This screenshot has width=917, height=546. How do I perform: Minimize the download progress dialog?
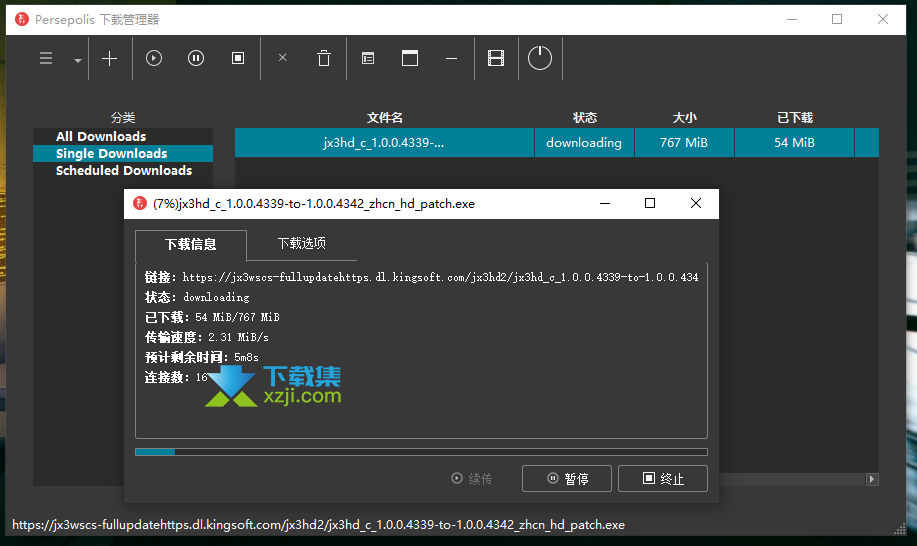click(x=605, y=203)
